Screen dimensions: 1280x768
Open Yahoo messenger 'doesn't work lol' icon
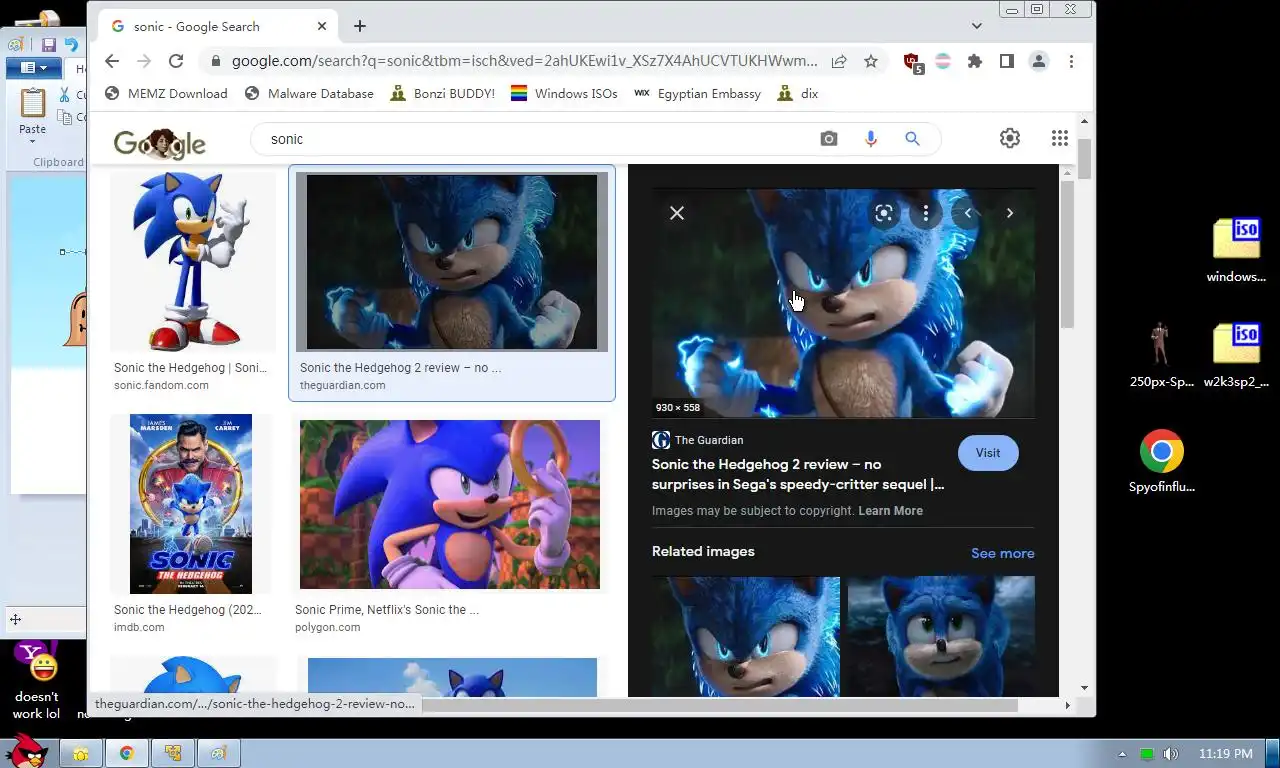coord(37,680)
